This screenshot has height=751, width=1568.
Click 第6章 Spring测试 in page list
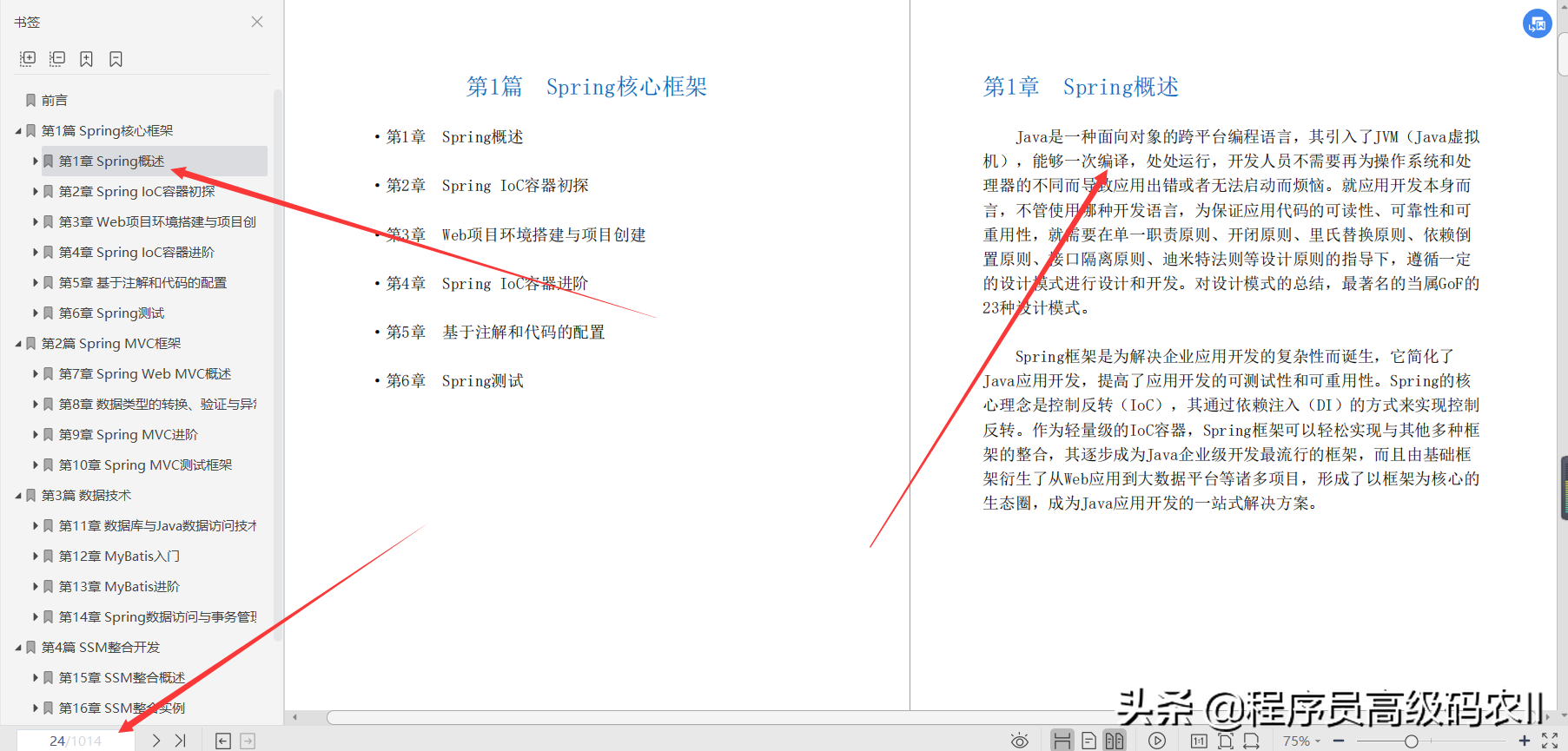pyautogui.click(x=454, y=381)
